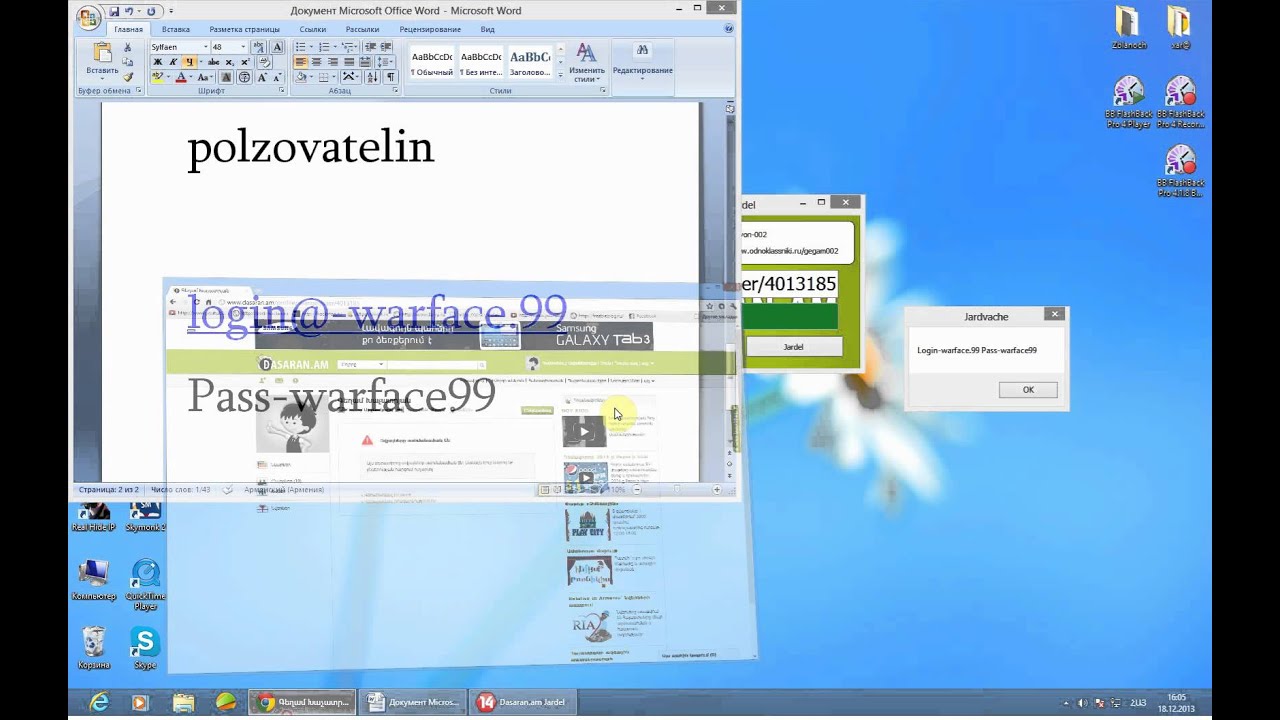Click the Undo arrow in quick access toolbar
The height and width of the screenshot is (720, 1280).
(x=130, y=12)
